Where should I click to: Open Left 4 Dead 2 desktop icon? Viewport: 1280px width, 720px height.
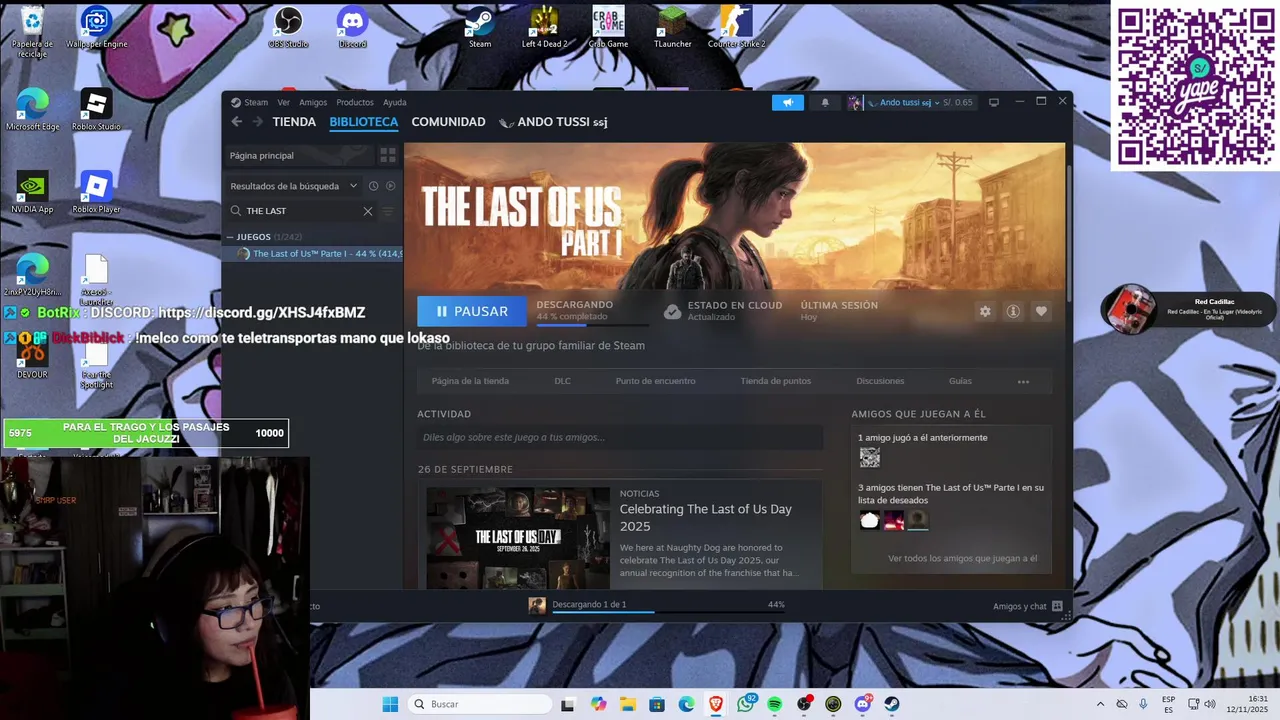pyautogui.click(x=544, y=27)
